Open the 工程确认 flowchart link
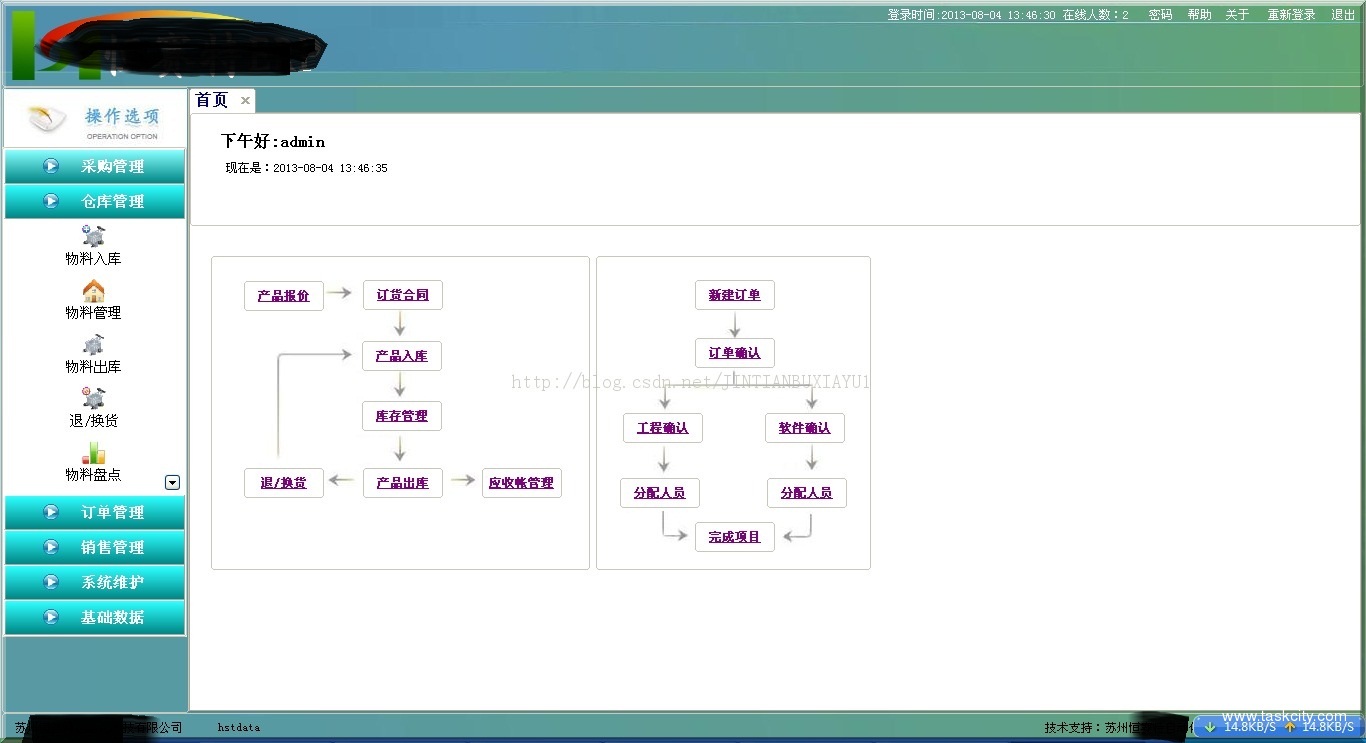Image resolution: width=1366 pixels, height=743 pixels. 662,428
